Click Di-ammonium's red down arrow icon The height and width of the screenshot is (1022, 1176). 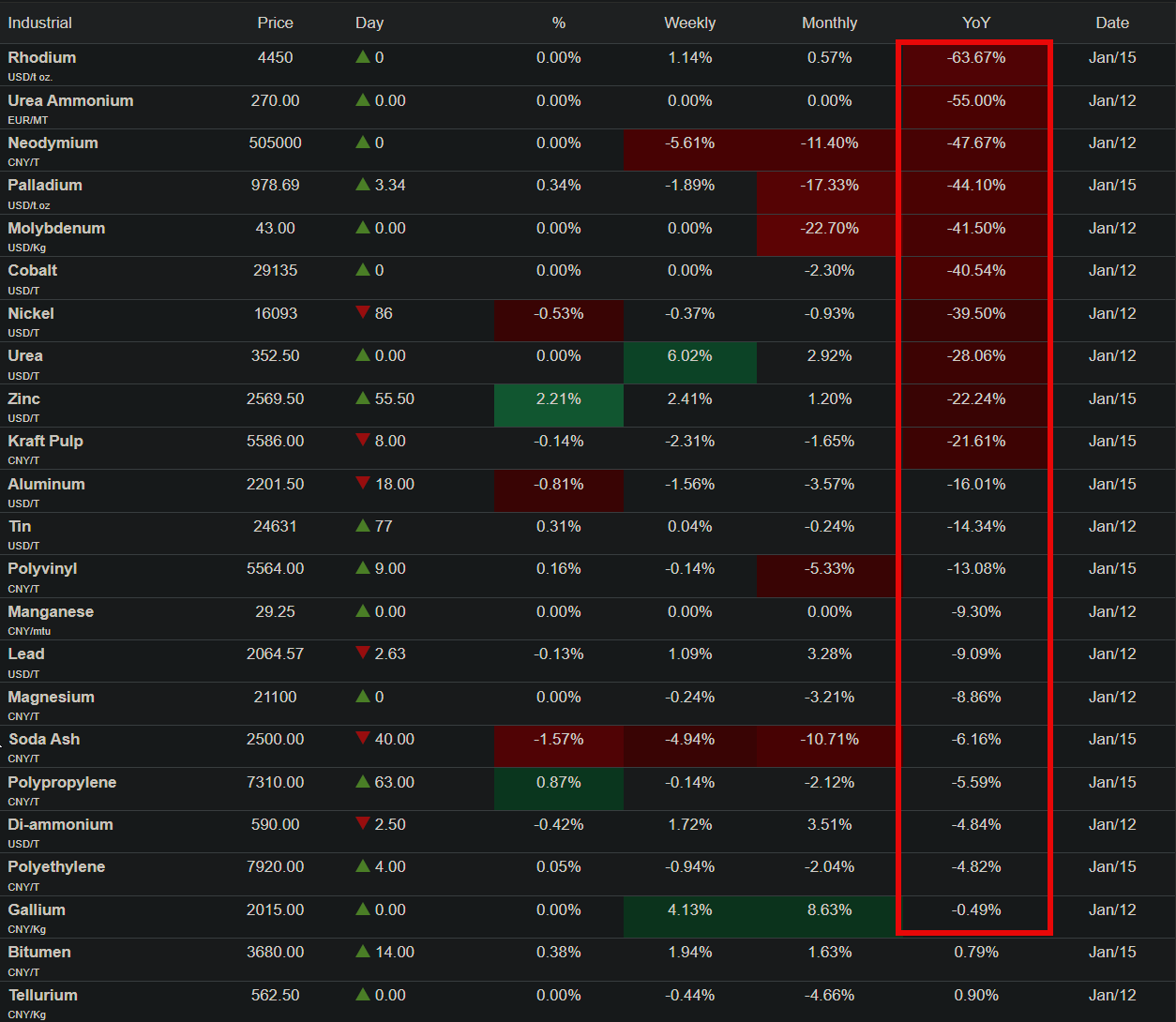(363, 823)
